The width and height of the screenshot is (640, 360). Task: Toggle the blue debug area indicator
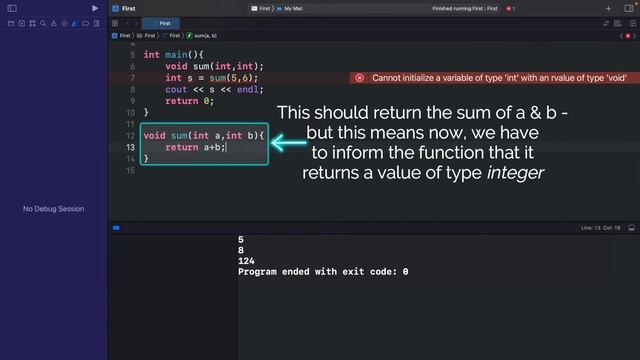[x=116, y=228]
